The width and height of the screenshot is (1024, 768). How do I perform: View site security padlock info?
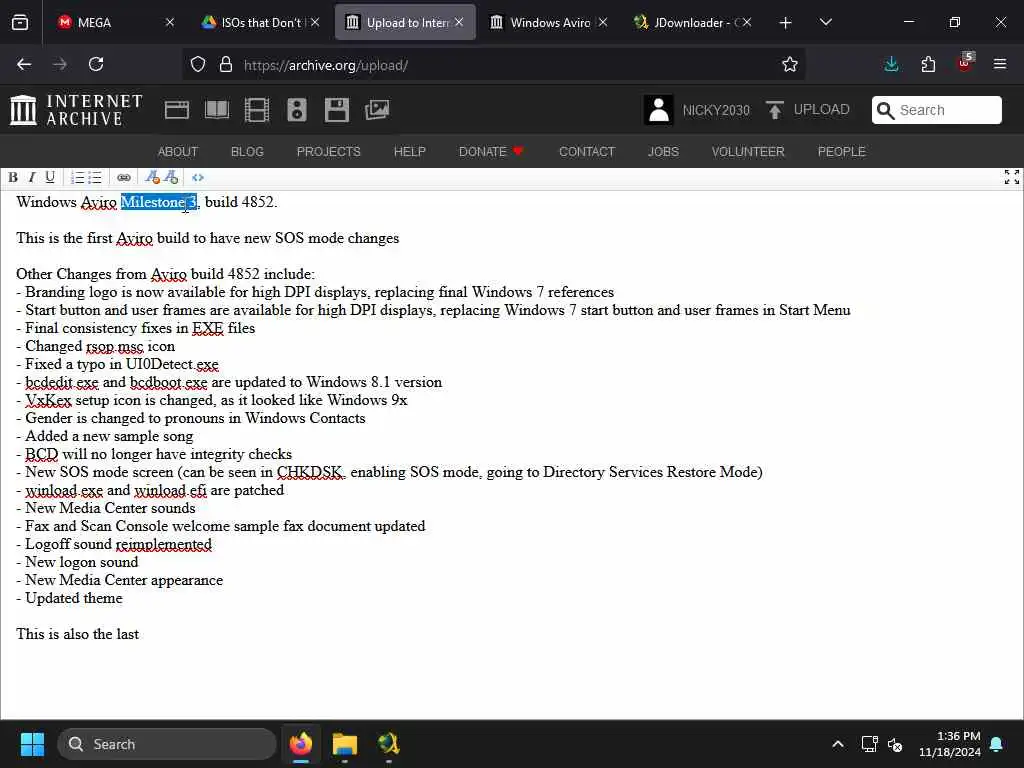(226, 65)
